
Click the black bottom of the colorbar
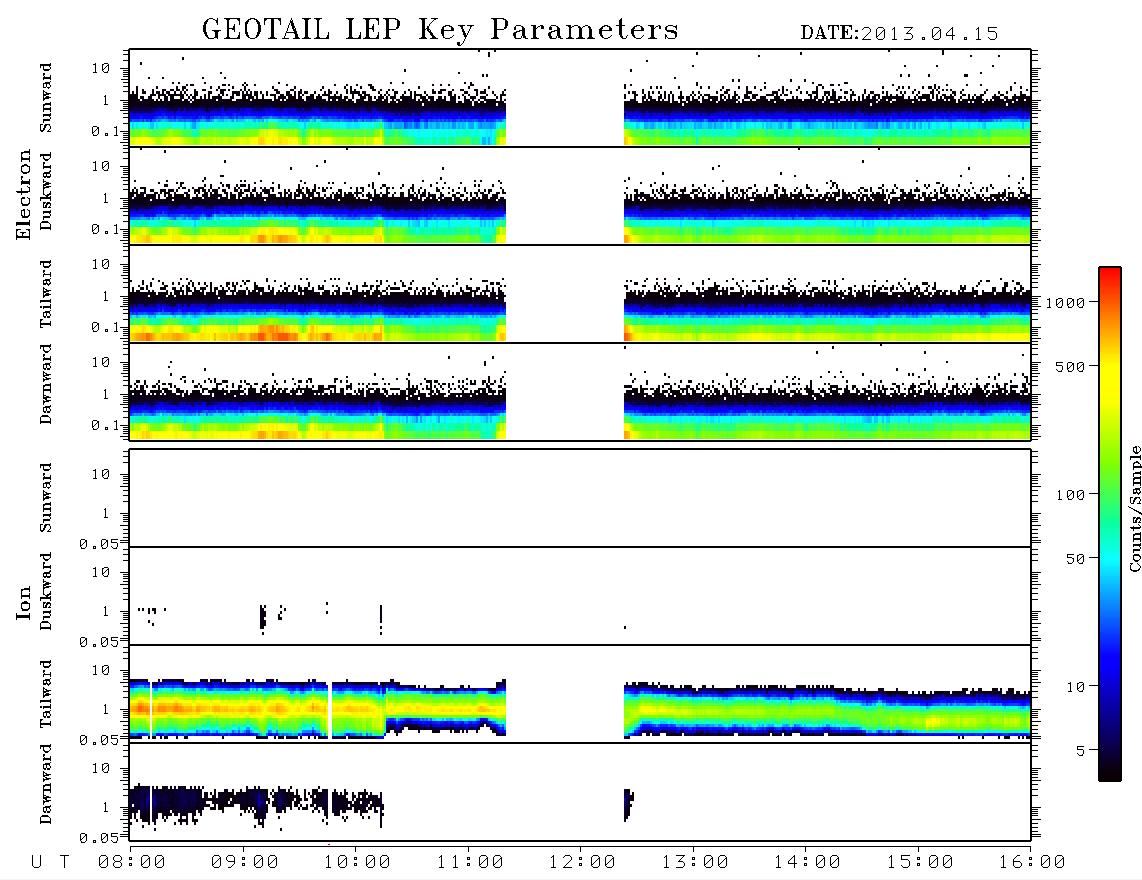point(1110,771)
